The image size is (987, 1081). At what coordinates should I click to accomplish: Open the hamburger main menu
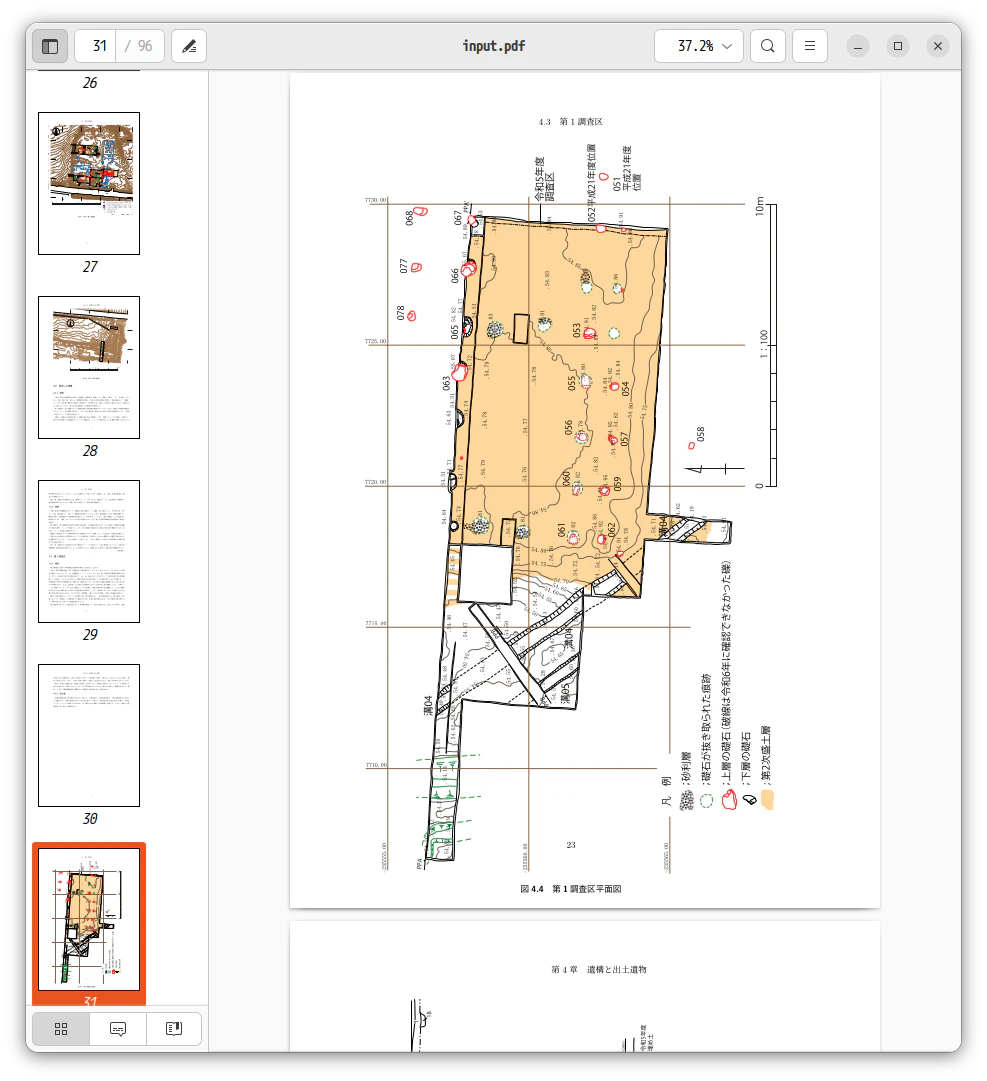(810, 46)
